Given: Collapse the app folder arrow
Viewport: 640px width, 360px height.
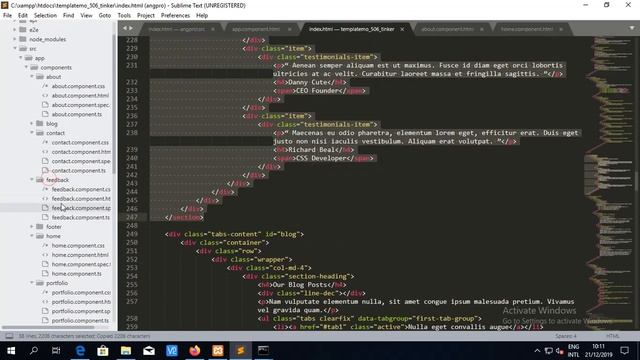Looking at the screenshot, I should coord(21,58).
